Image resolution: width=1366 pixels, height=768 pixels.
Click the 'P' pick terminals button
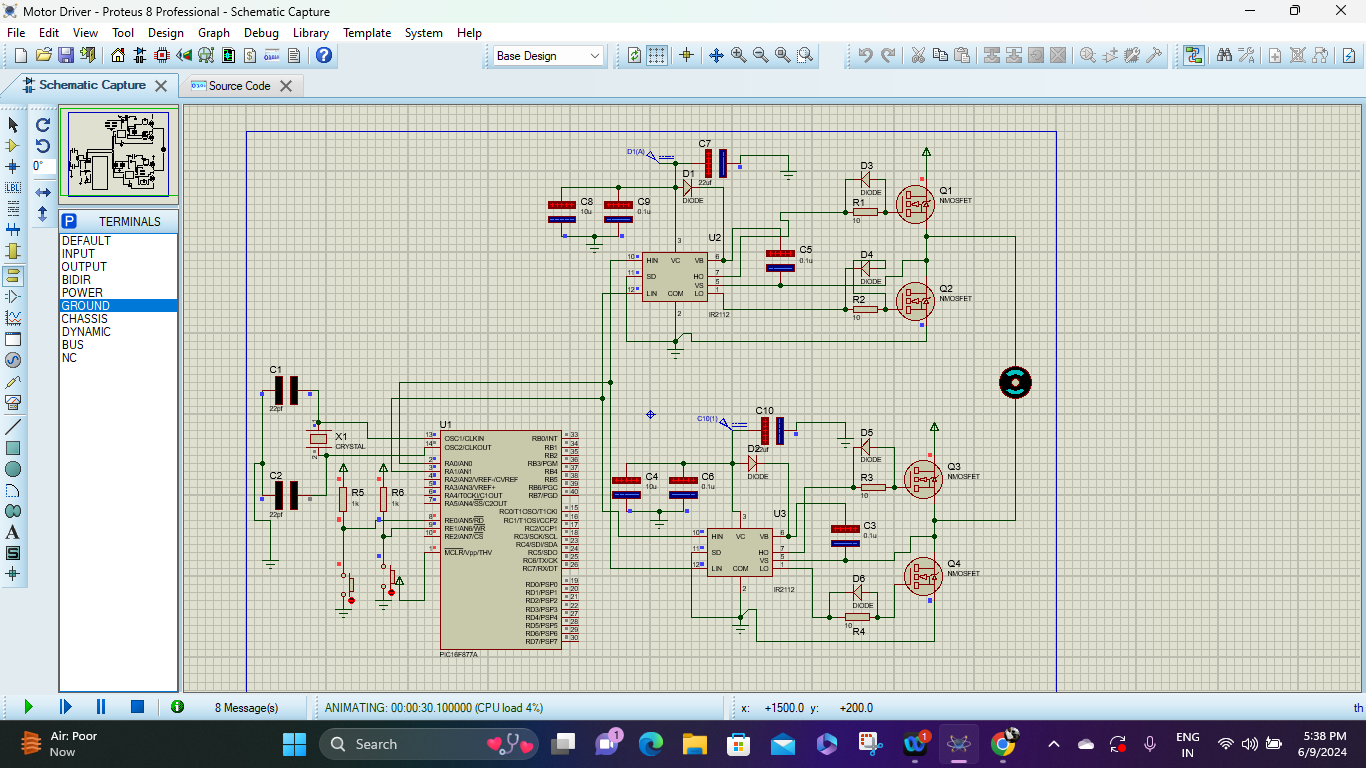(x=69, y=221)
